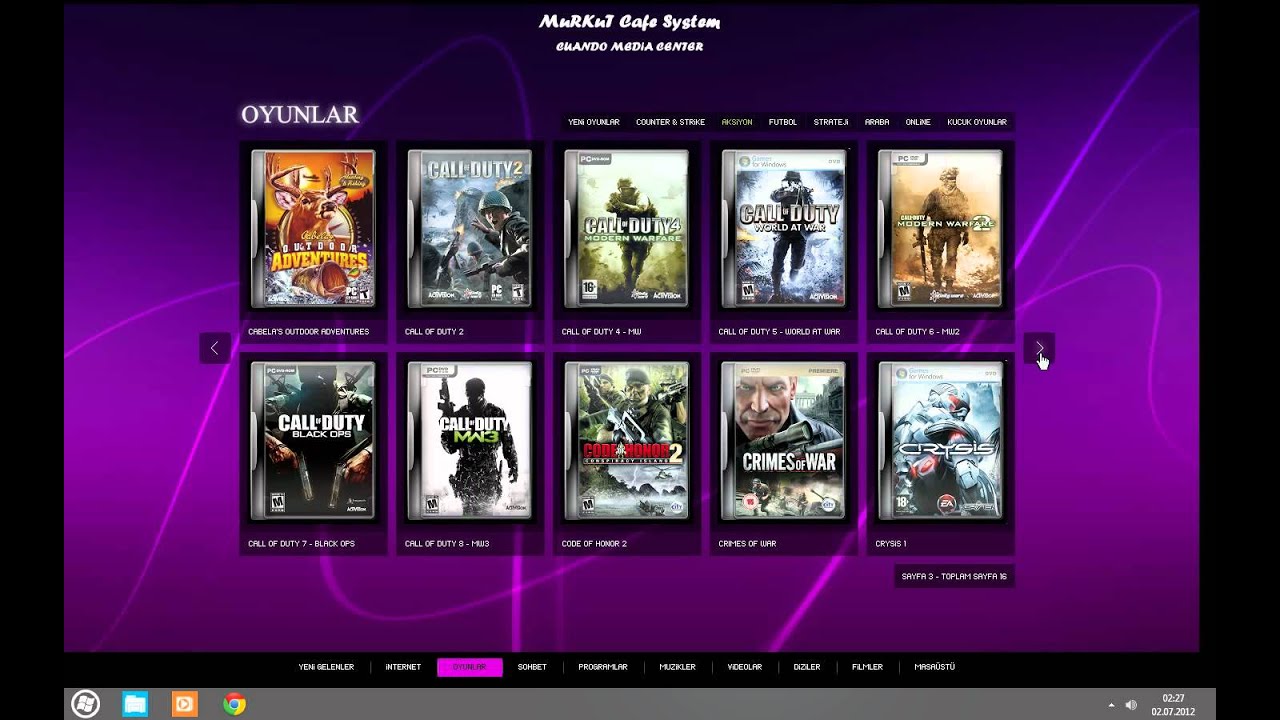Open YENI GELENLER in the bottom menu
The image size is (1280, 720).
click(x=326, y=667)
